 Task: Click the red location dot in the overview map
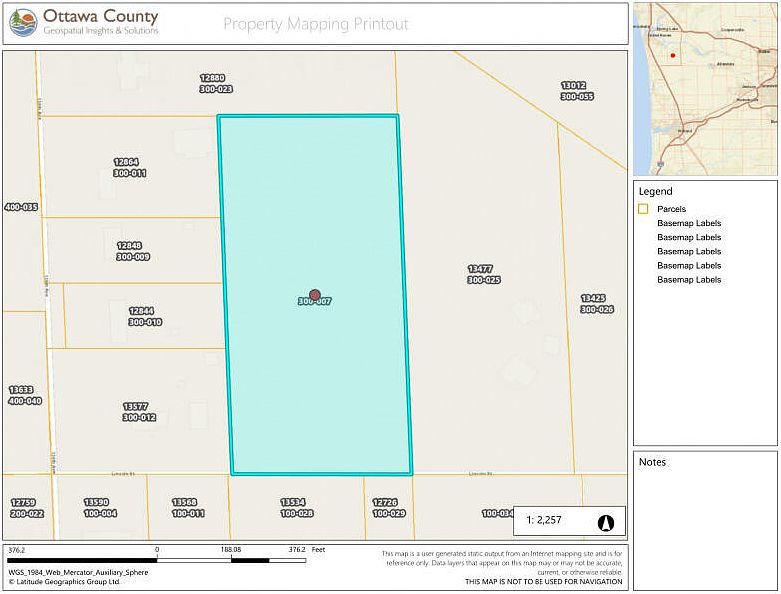click(x=673, y=56)
